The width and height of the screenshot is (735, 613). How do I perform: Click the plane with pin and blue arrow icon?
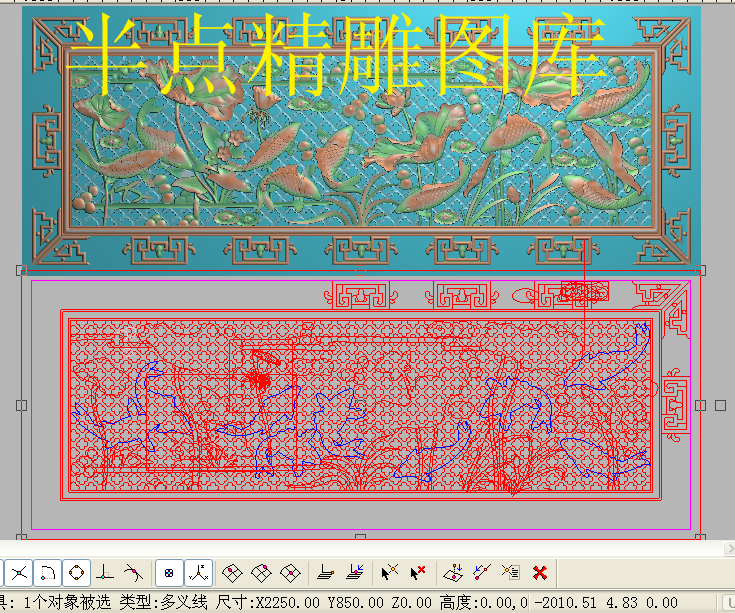click(x=453, y=573)
